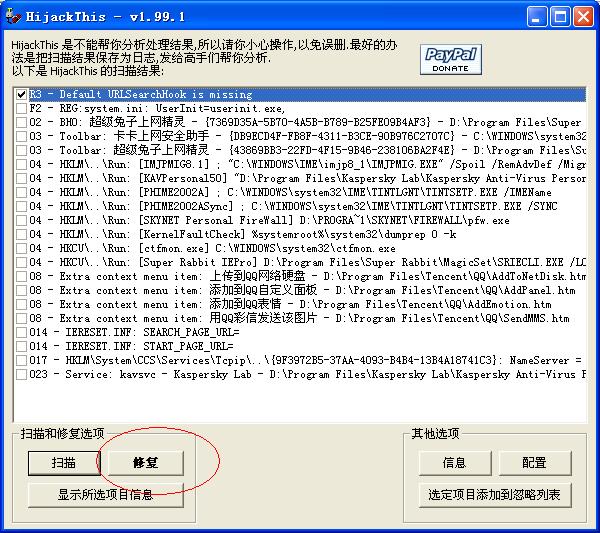The width and height of the screenshot is (600, 533).
Task: Select the 'IERESET.INF: SEARCH_PAGE_URL=' row text
Action: coord(134,333)
